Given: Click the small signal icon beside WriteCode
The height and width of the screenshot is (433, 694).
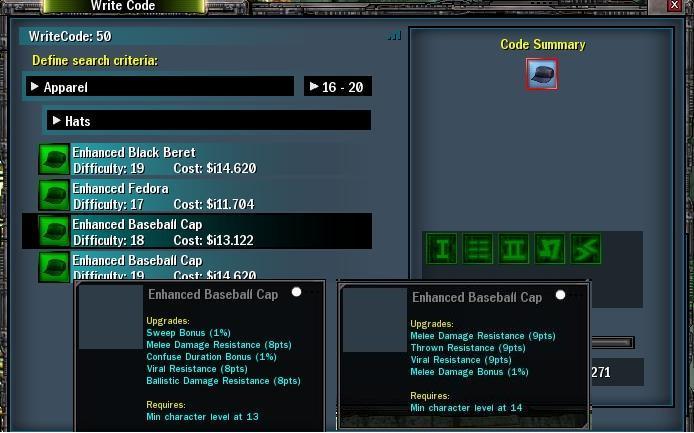Looking at the screenshot, I should pos(393,36).
